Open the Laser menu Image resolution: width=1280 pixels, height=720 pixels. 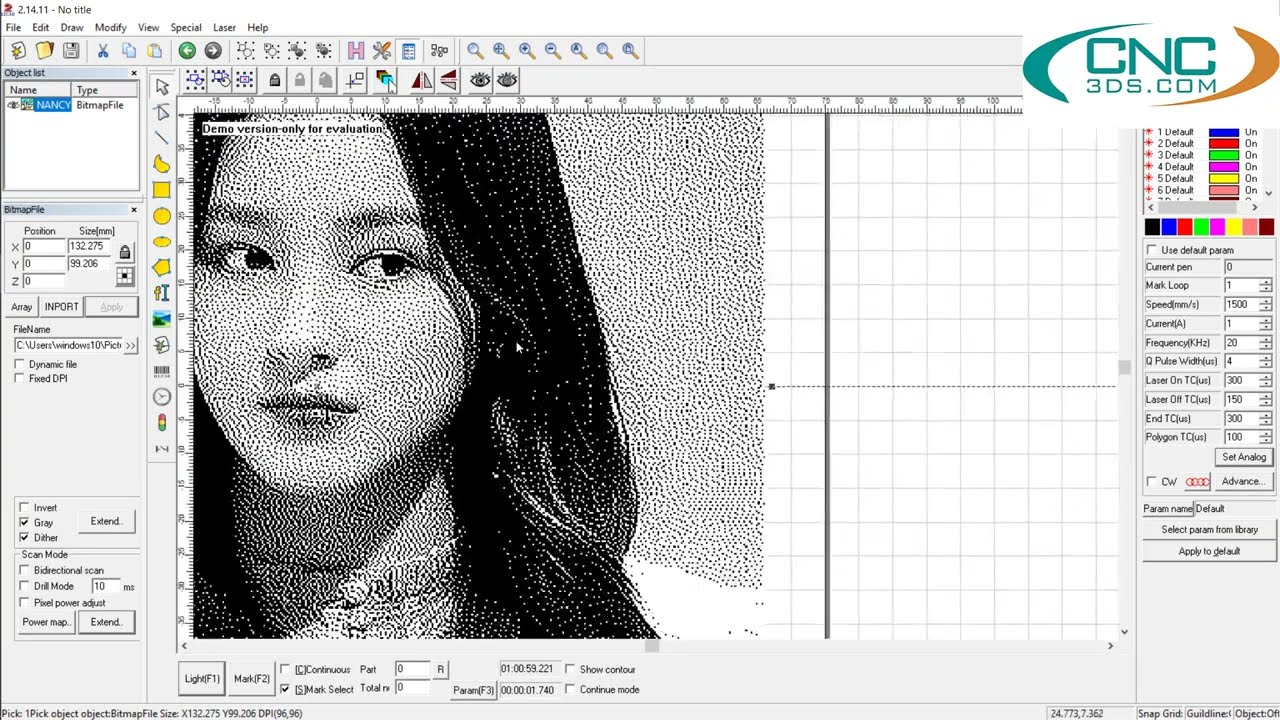pos(224,28)
